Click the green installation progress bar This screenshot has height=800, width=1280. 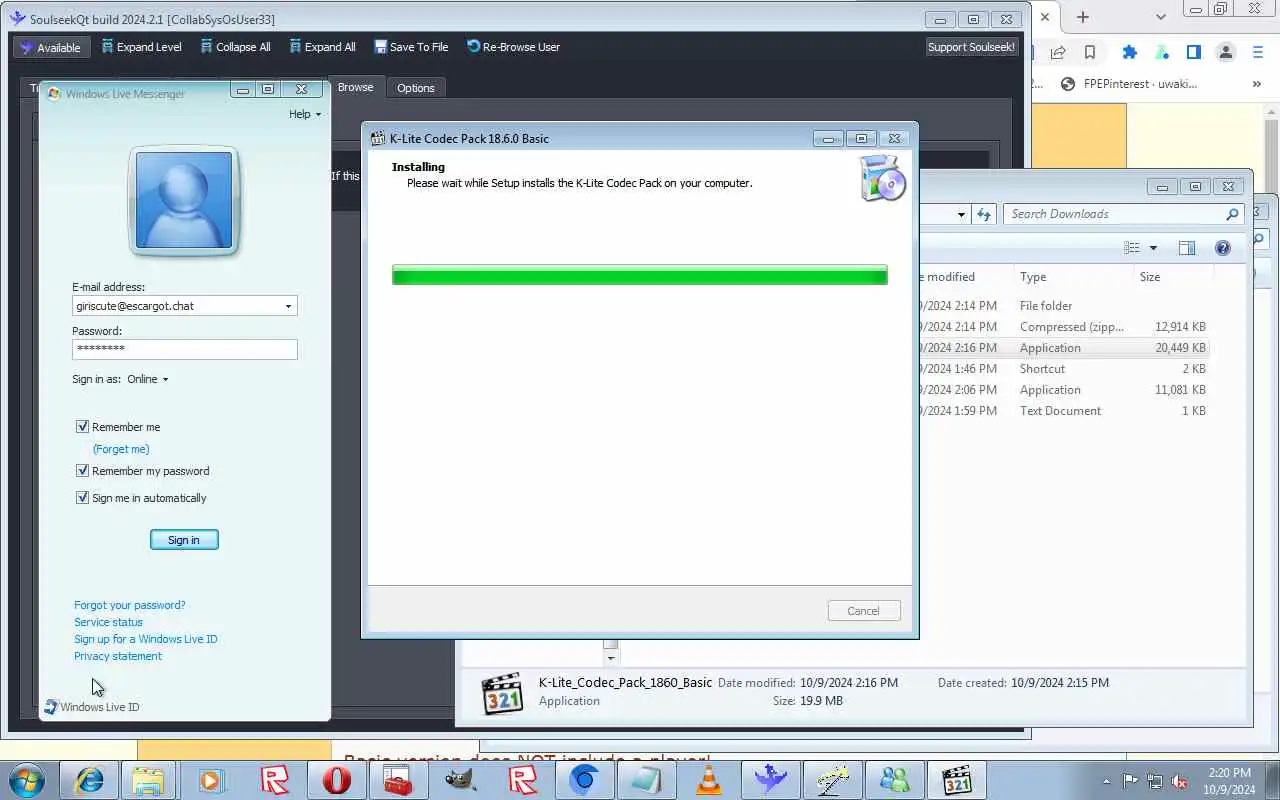pyautogui.click(x=639, y=275)
